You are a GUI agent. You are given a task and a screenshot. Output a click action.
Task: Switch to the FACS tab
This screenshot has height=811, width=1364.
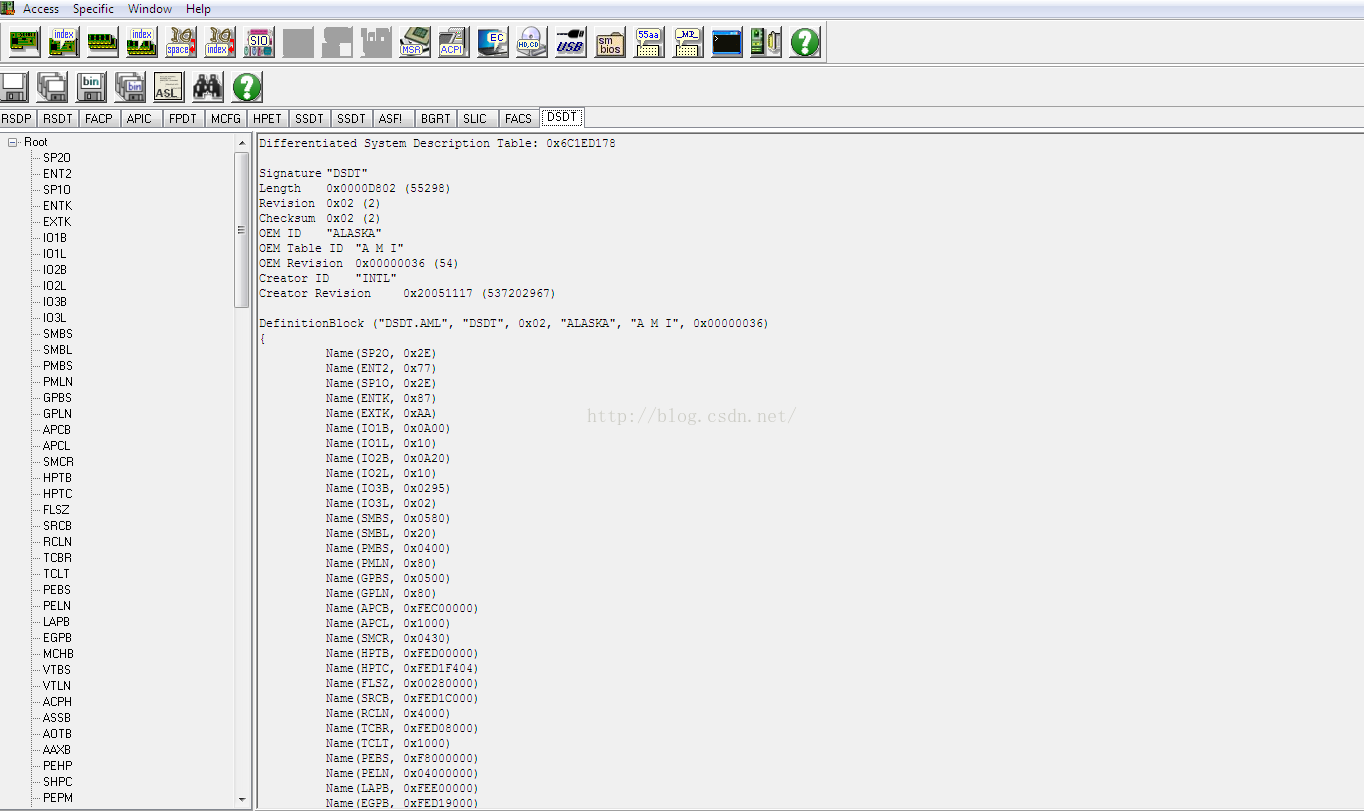click(518, 119)
